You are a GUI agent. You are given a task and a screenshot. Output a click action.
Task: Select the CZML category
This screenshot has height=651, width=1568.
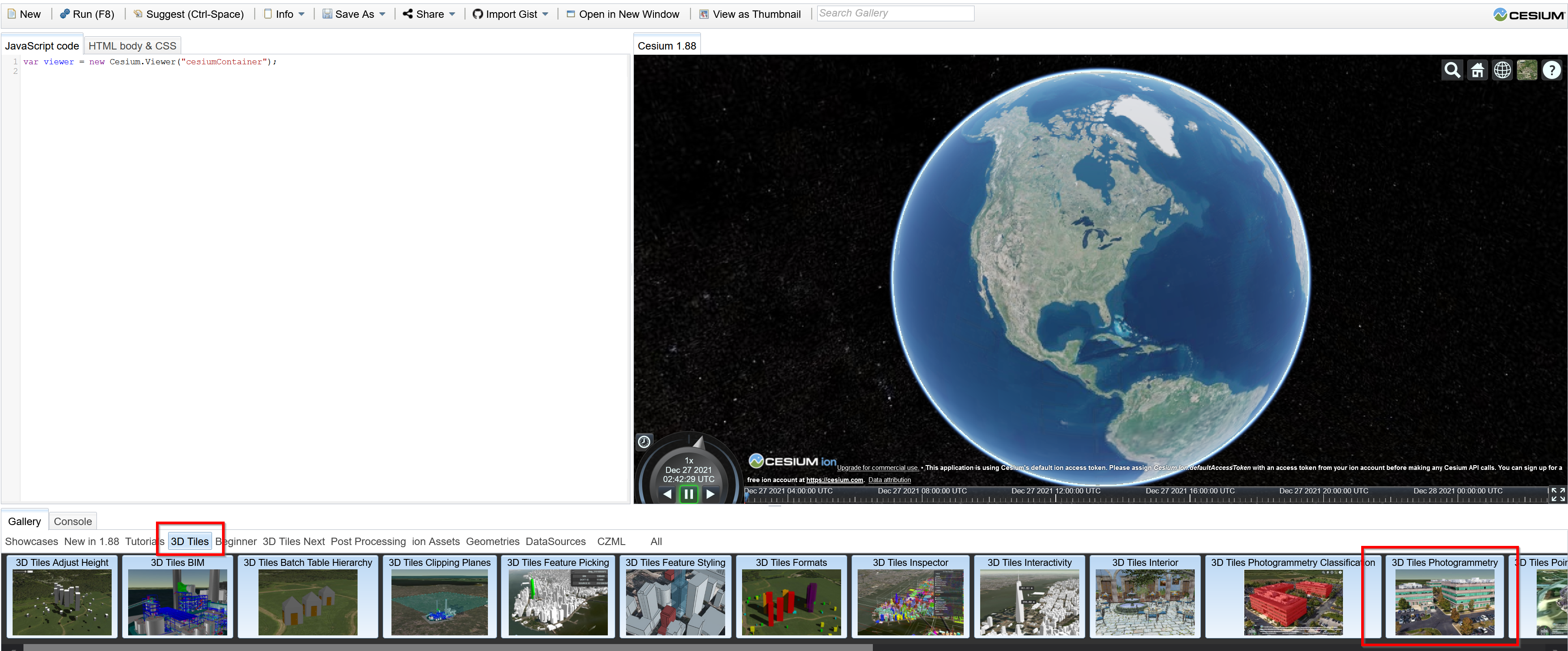point(610,542)
